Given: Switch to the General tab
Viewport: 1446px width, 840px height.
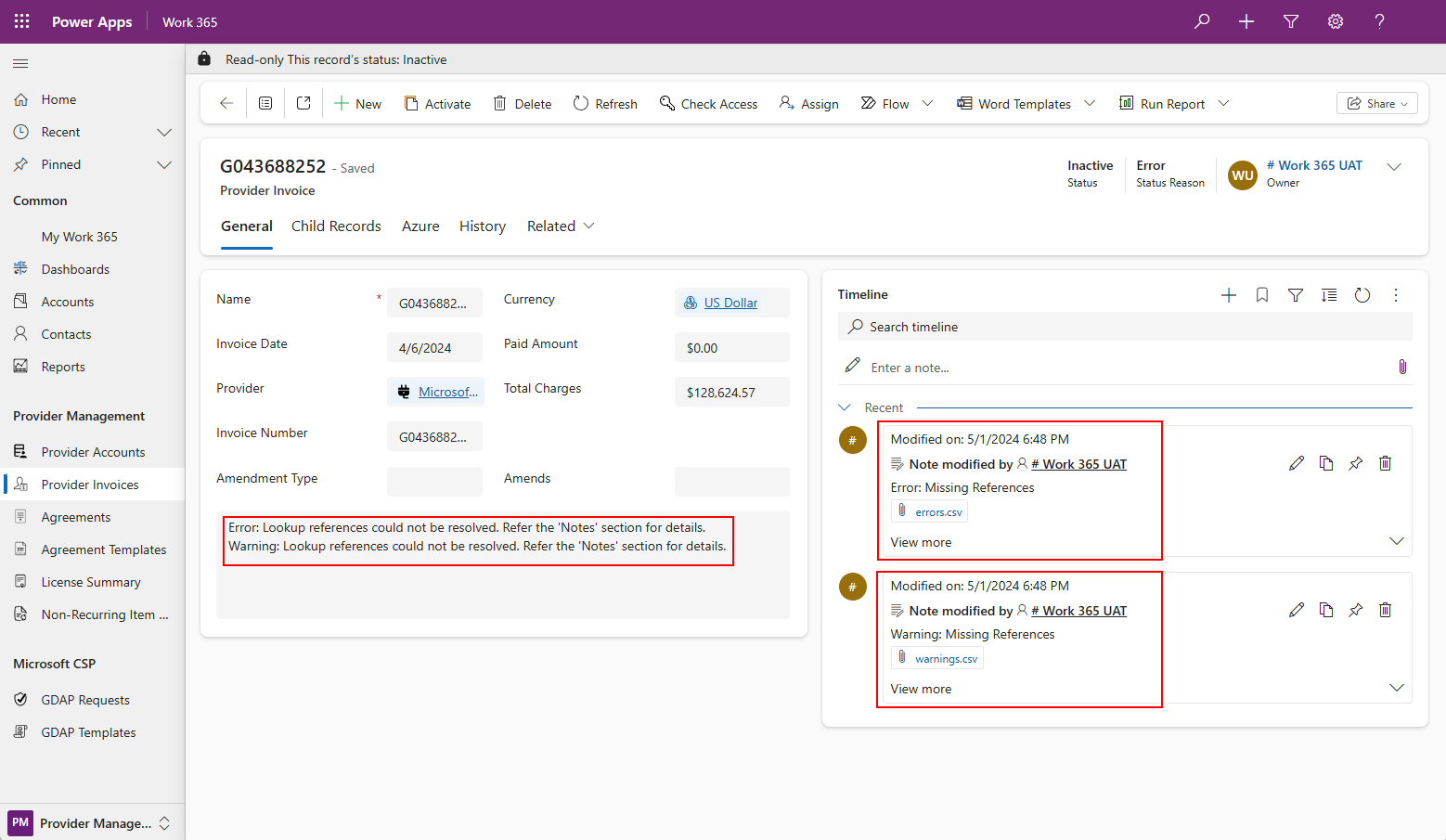Looking at the screenshot, I should pos(247,226).
